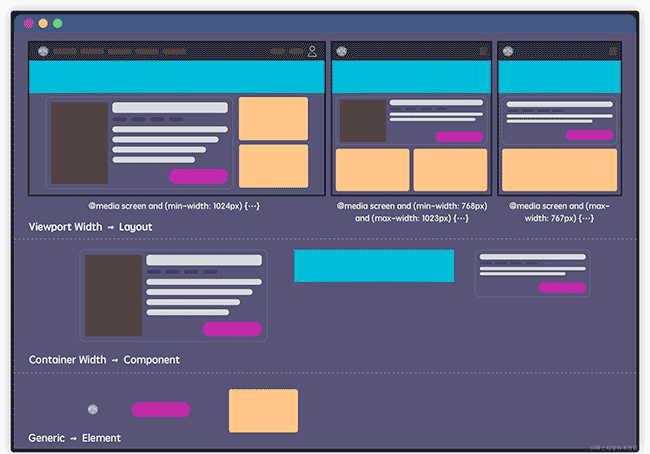Click the standalone magenta button in Generic Element row
Screen dimensions: 650x454
(x=160, y=409)
